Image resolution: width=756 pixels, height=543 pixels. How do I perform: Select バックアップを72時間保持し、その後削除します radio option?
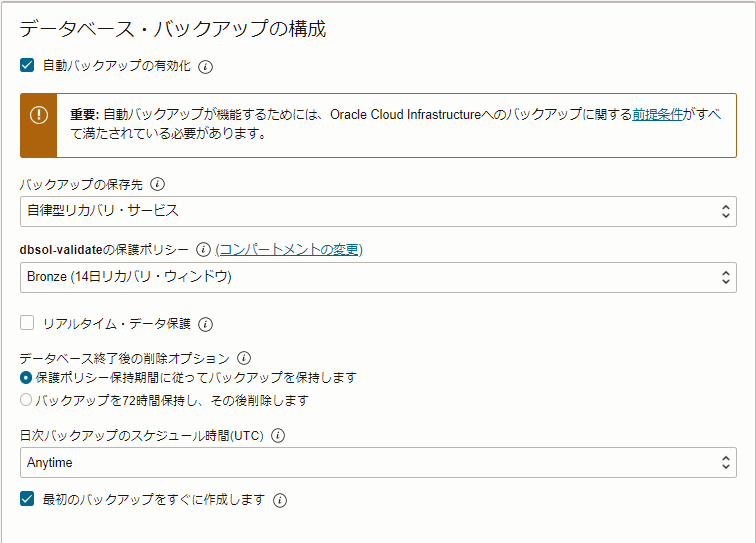[26, 400]
